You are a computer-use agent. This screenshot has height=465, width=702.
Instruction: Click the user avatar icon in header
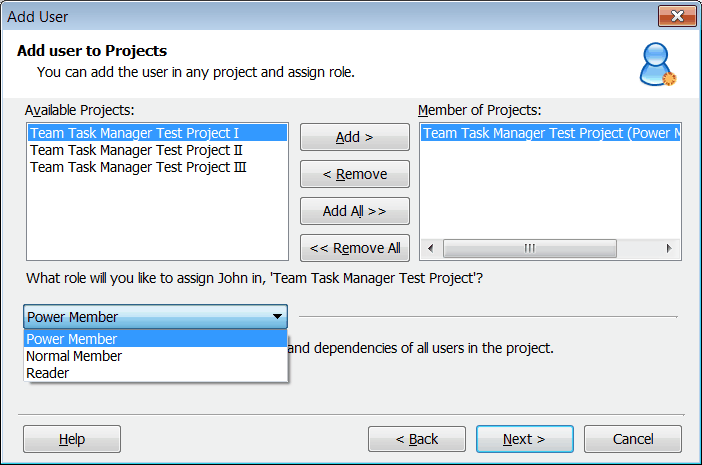657,64
